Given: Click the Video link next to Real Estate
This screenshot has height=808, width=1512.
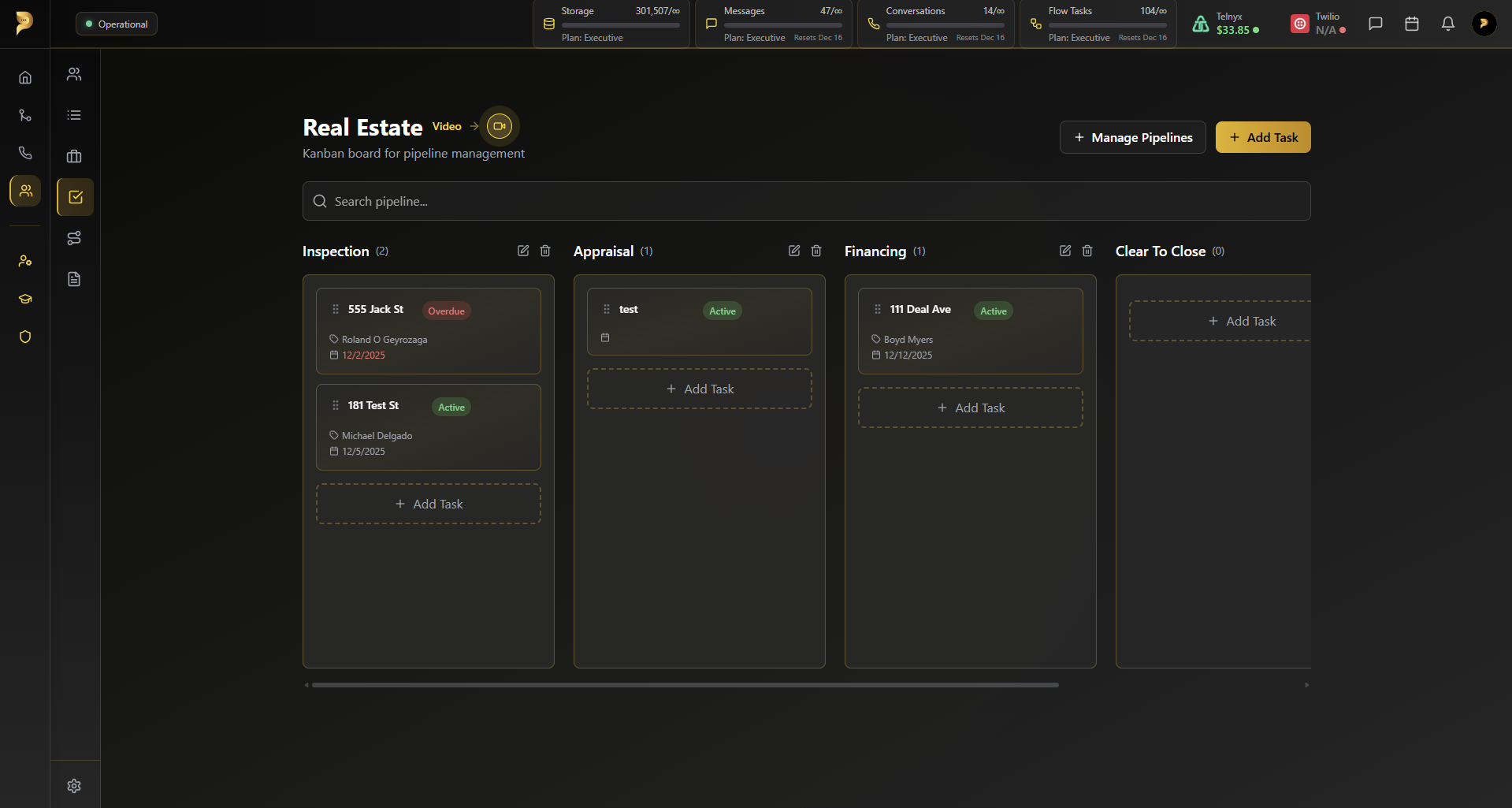Looking at the screenshot, I should click(x=447, y=126).
